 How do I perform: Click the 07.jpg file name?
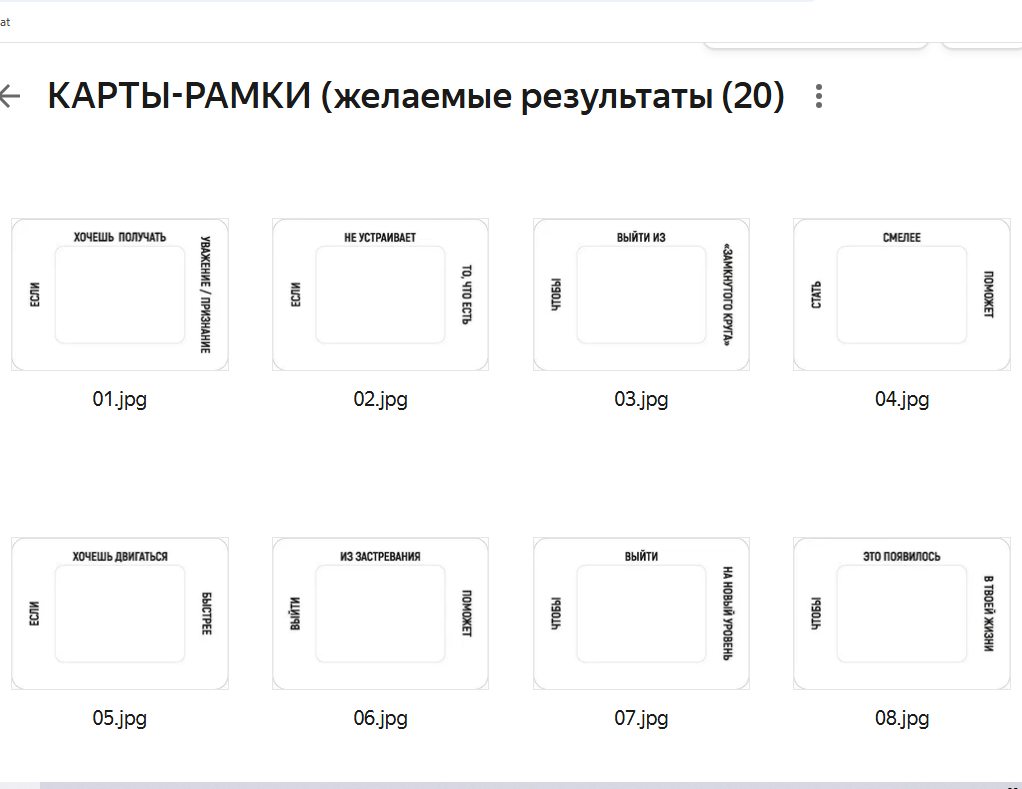tap(641, 719)
